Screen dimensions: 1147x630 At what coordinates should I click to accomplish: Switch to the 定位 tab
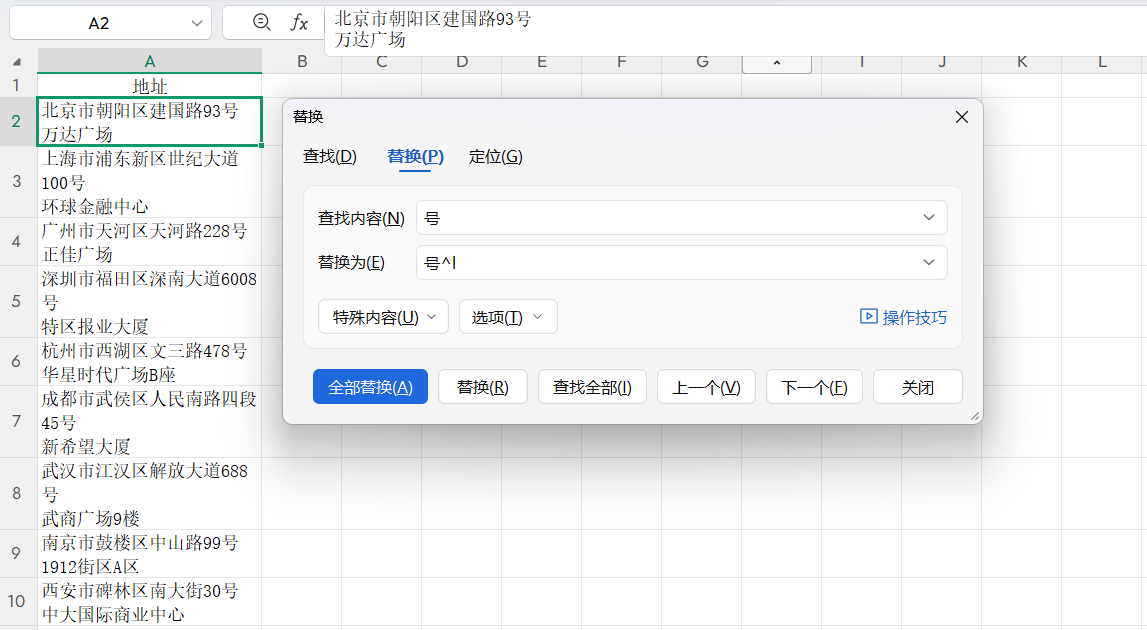coord(495,156)
